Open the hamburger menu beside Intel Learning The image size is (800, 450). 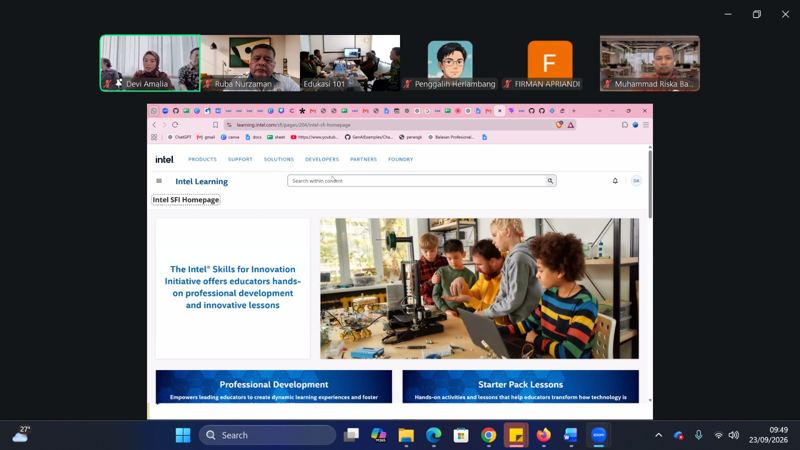click(159, 181)
